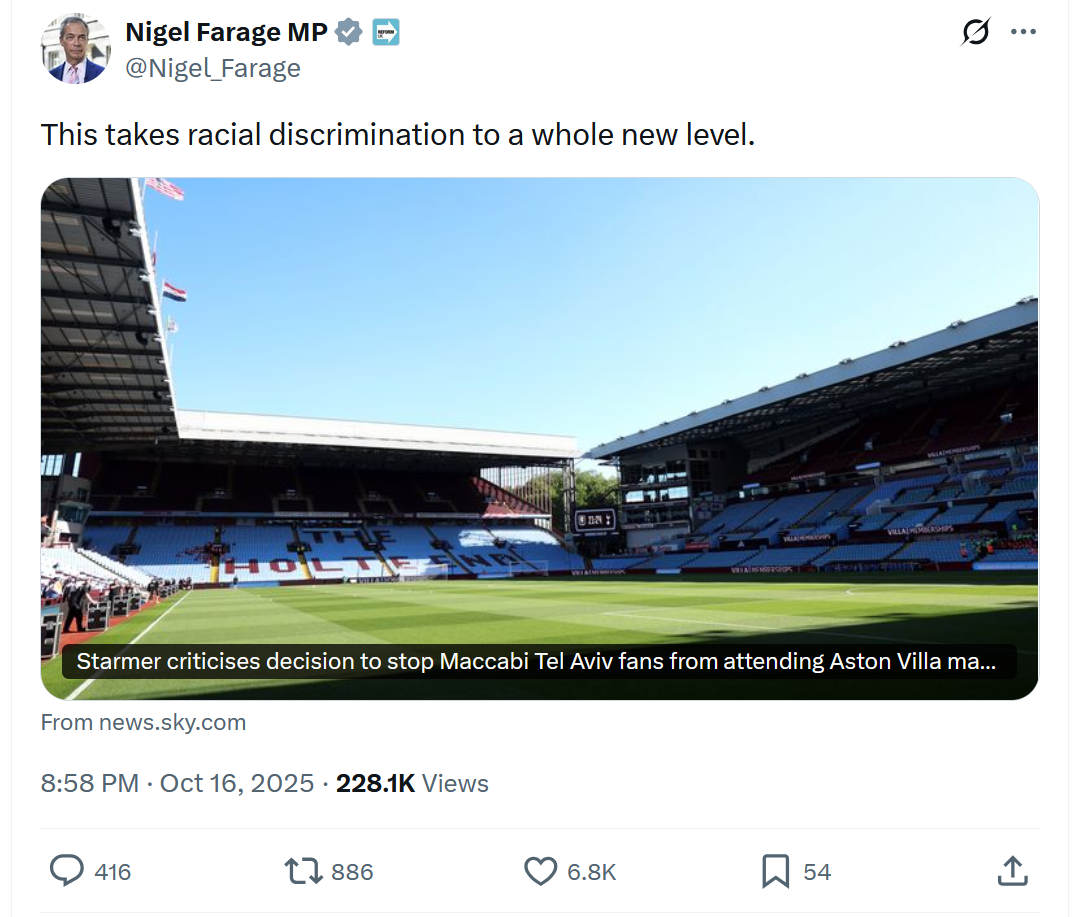Click the Reform UK affiliation badge

point(386,32)
